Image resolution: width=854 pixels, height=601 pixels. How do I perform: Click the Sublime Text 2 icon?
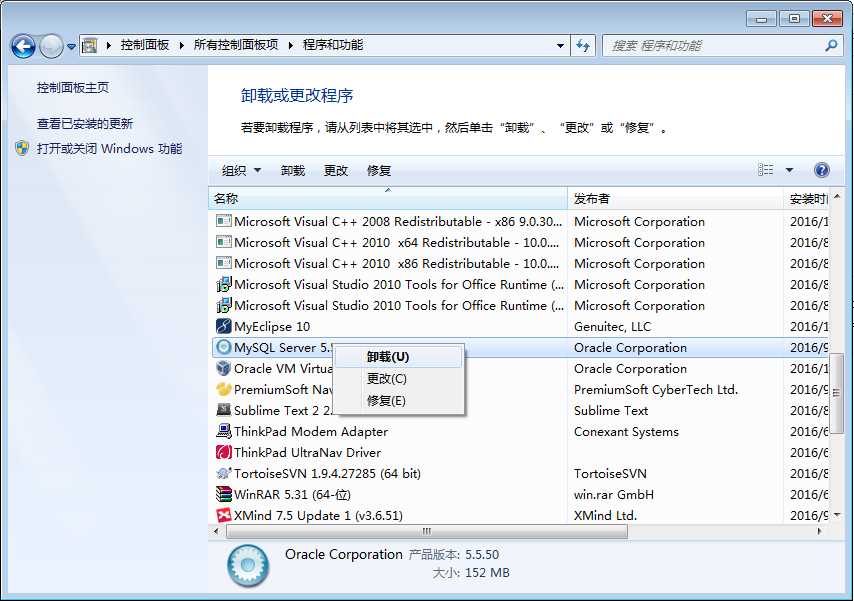[224, 410]
